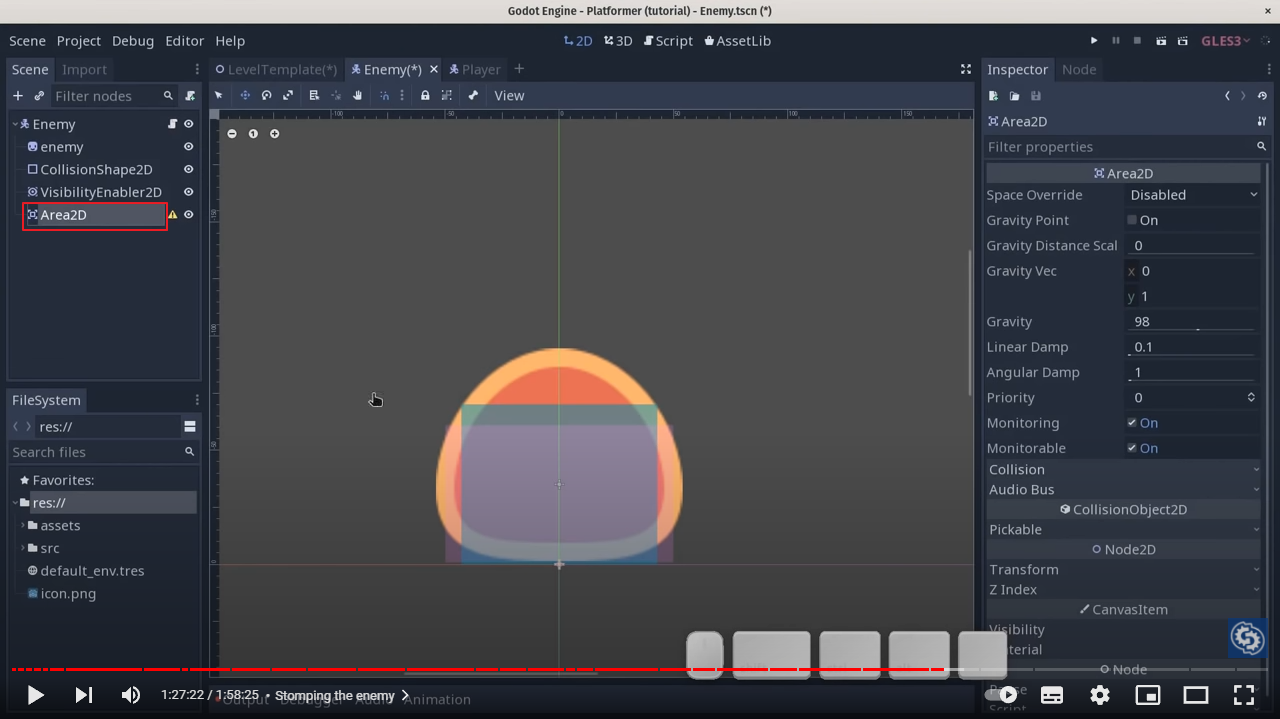The height and width of the screenshot is (719, 1280).
Task: Switch to the Player scene tab
Action: click(x=474, y=69)
